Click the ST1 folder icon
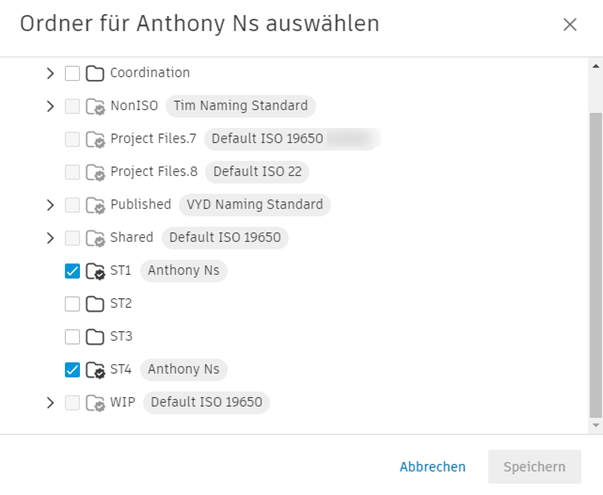603x495 pixels. coord(95,271)
